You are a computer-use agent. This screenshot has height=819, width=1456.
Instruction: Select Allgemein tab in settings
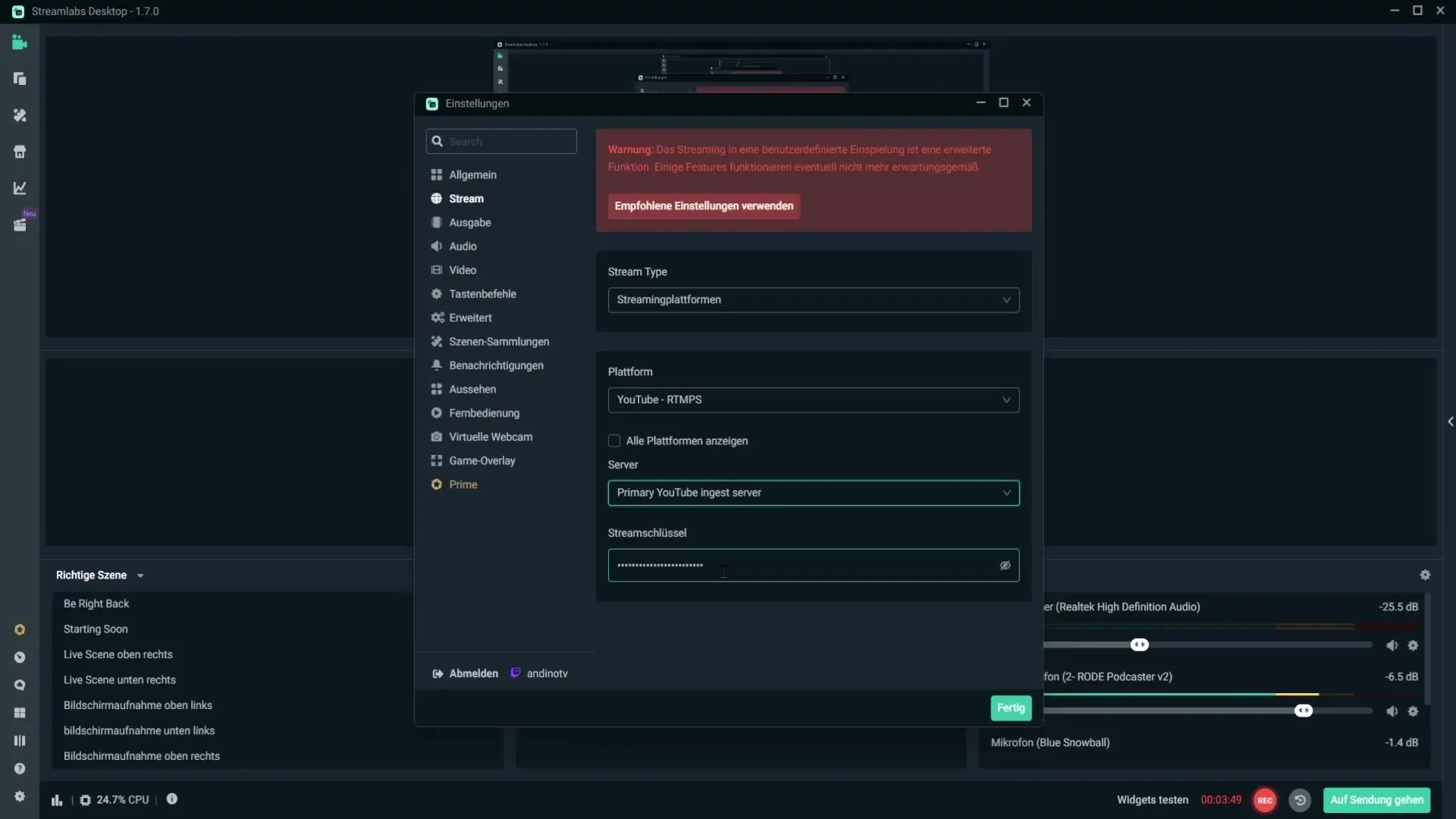(472, 174)
